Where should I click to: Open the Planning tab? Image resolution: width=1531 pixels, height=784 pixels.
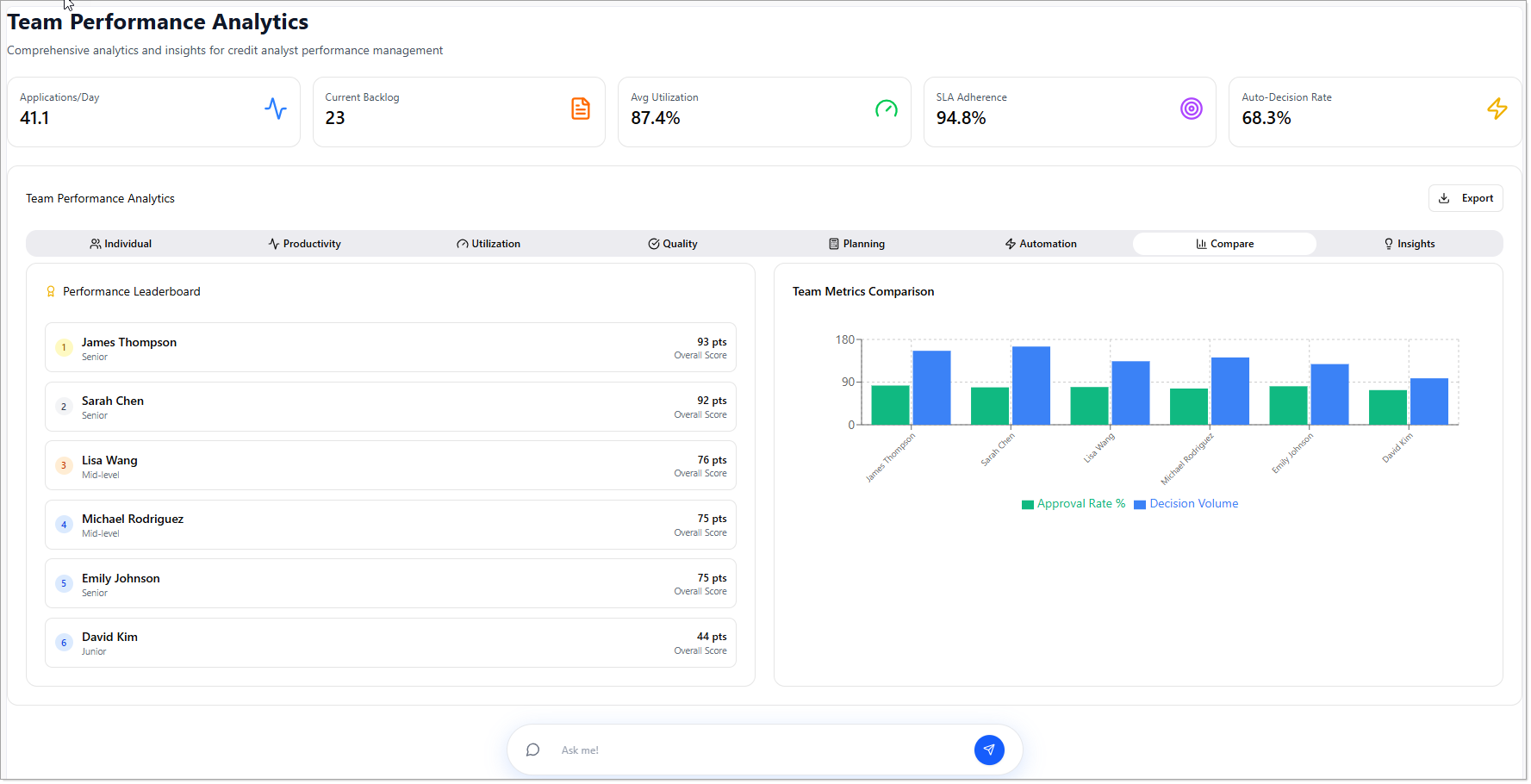856,244
